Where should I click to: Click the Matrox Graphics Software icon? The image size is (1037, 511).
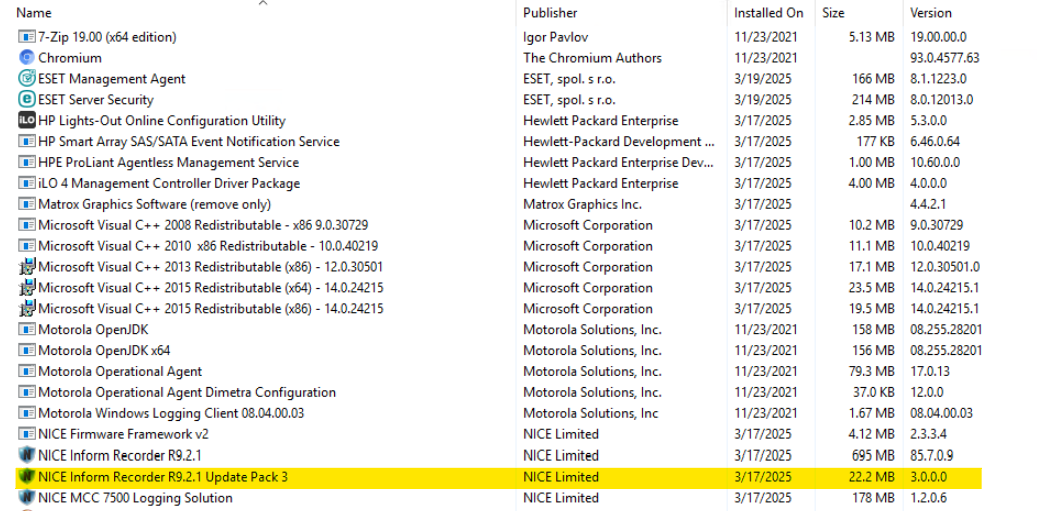pyautogui.click(x=27, y=204)
